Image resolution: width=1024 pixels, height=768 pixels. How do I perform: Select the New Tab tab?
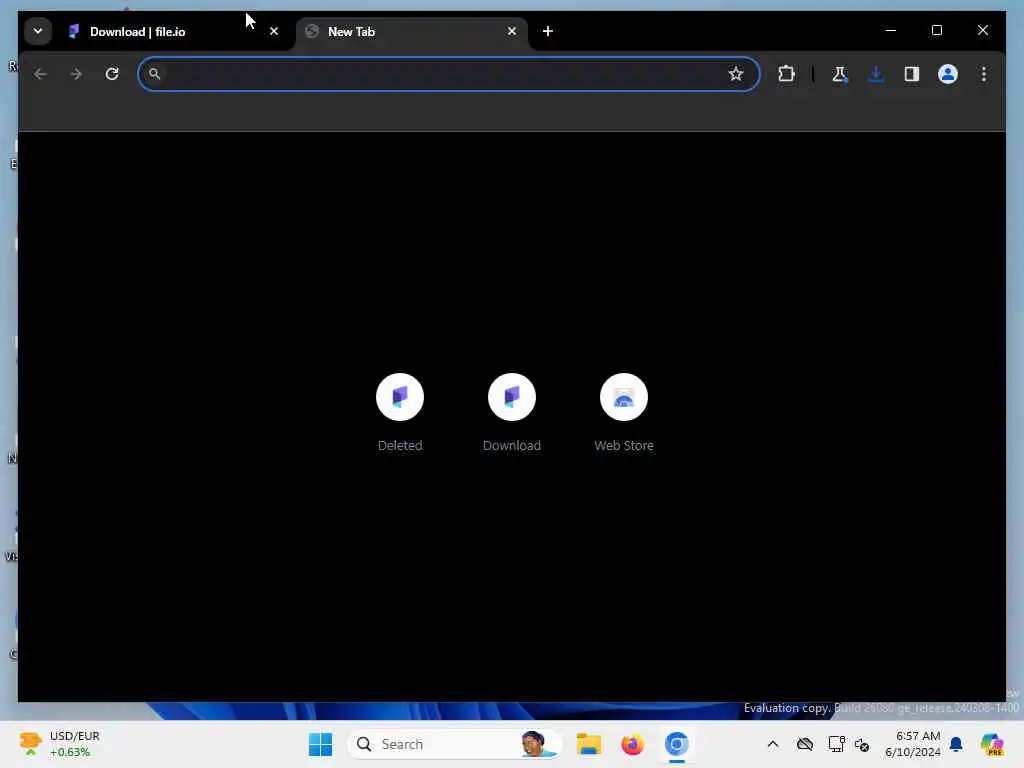pyautogui.click(x=413, y=32)
